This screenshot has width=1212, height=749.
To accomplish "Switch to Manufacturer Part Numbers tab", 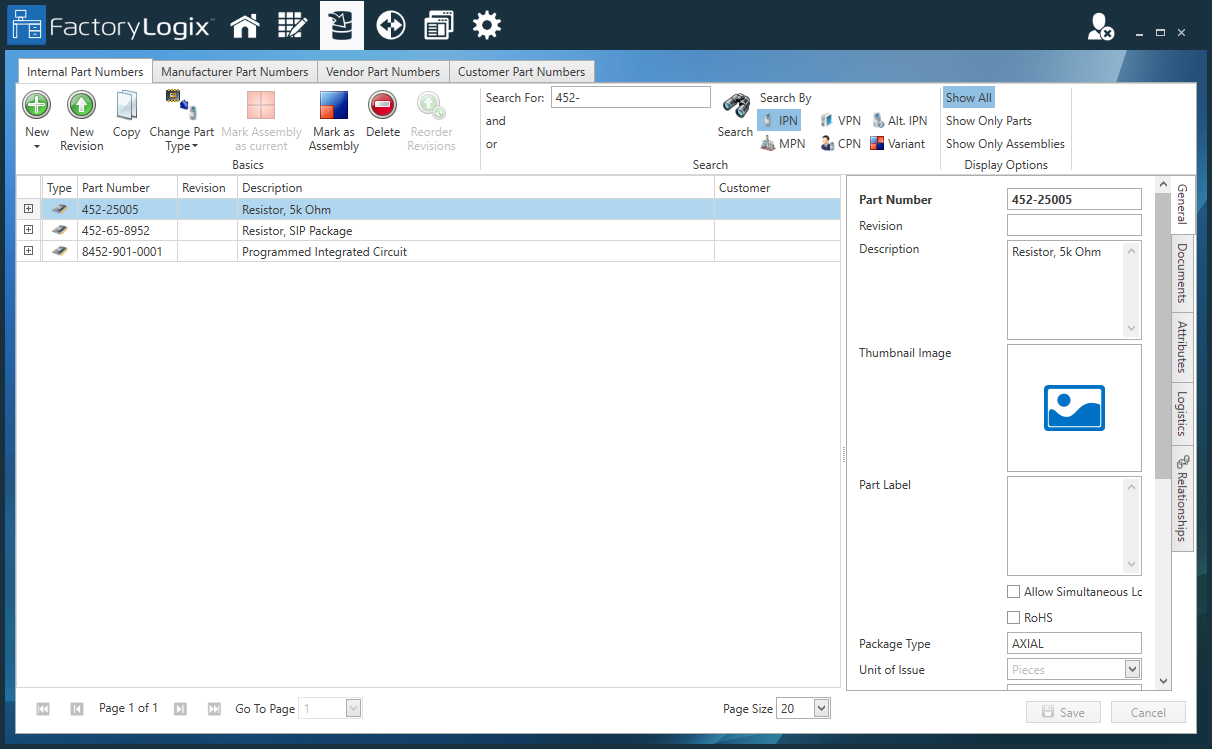I will click(x=234, y=72).
